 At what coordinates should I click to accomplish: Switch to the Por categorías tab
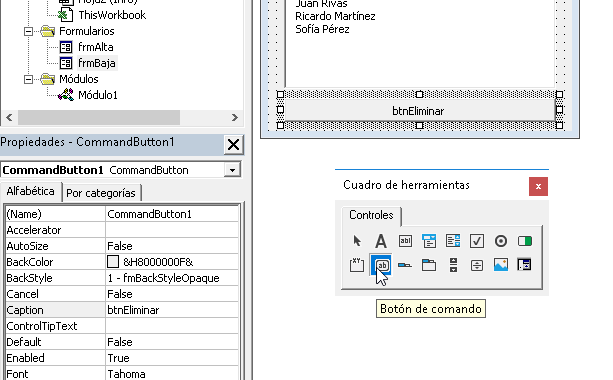pos(101,193)
